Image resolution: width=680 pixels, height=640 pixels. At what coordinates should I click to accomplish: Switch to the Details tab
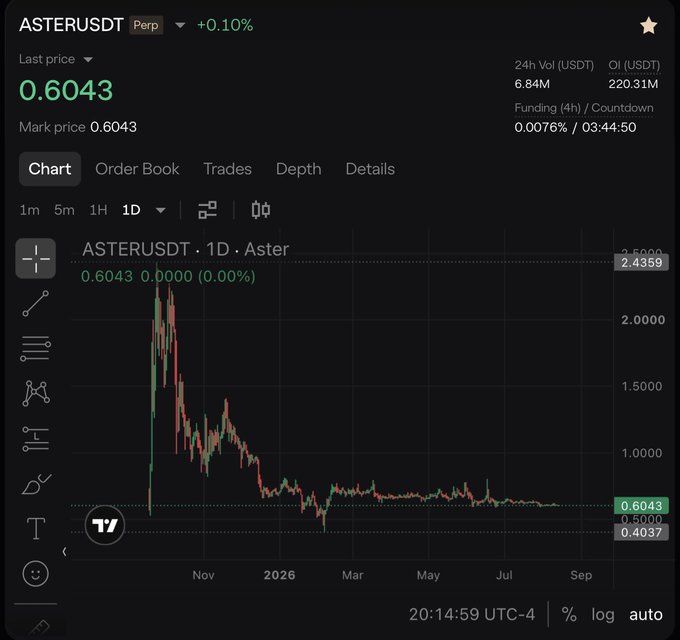(370, 169)
